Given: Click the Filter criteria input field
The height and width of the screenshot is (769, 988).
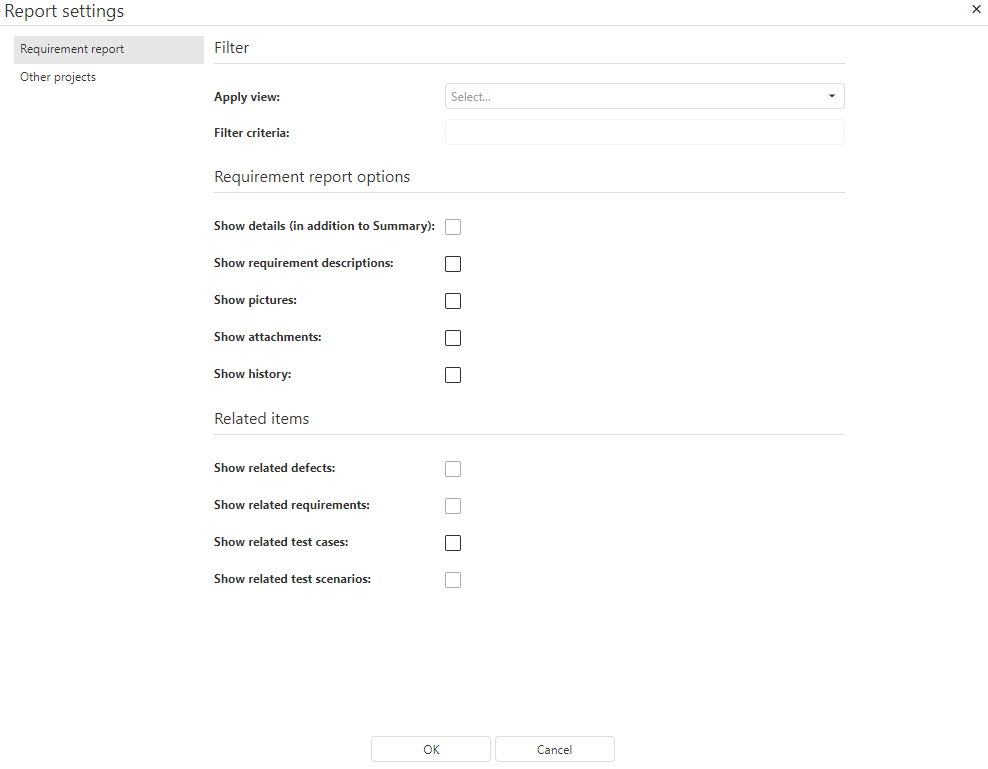Looking at the screenshot, I should [644, 133].
